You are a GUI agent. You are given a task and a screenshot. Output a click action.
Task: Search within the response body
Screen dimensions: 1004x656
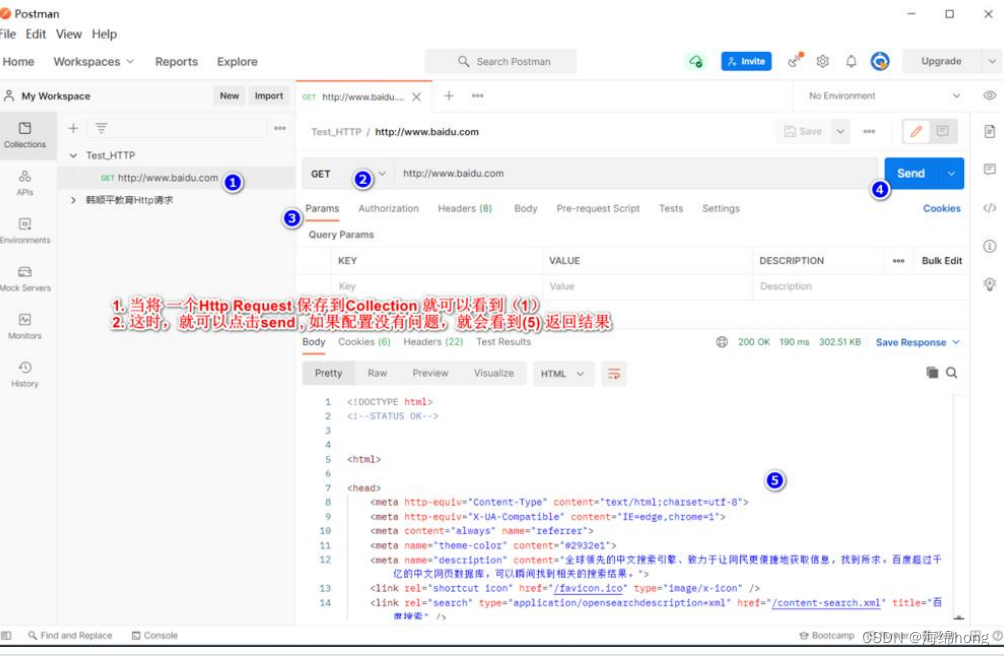click(951, 372)
